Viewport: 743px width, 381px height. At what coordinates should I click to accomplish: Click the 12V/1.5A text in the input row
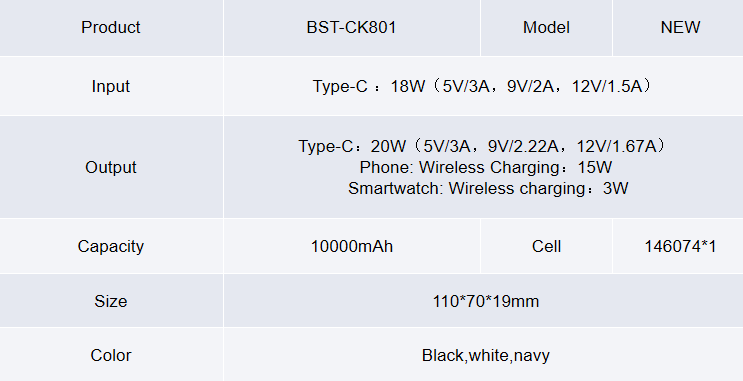point(607,86)
